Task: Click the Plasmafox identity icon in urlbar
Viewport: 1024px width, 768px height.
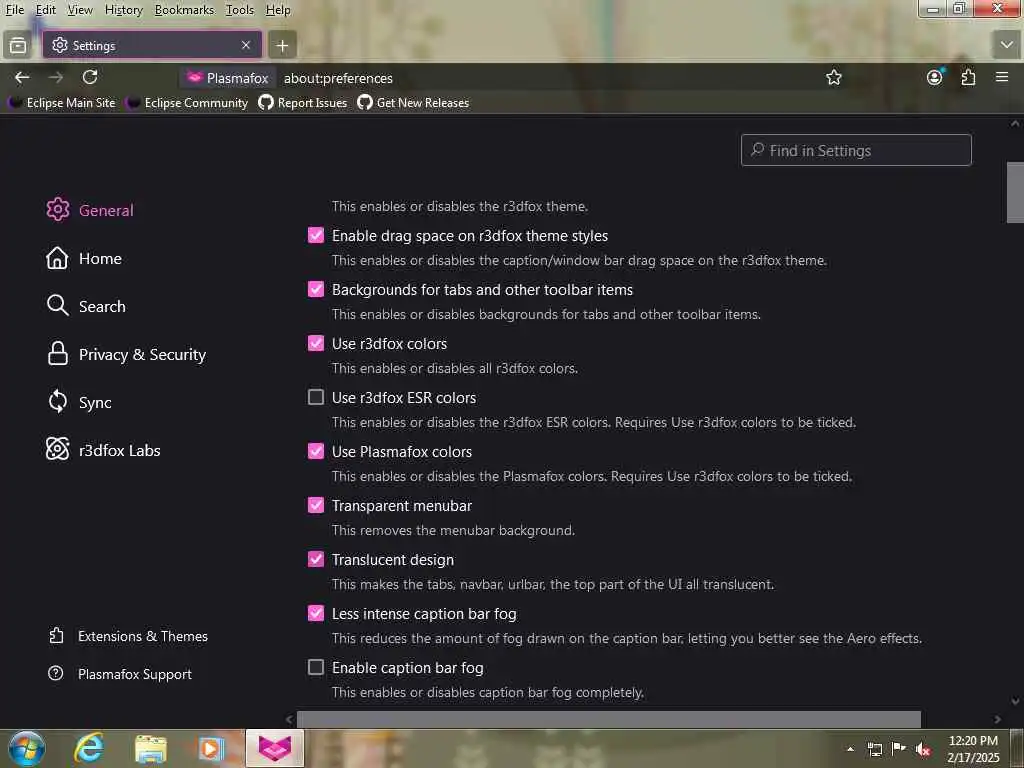Action: [x=229, y=78]
